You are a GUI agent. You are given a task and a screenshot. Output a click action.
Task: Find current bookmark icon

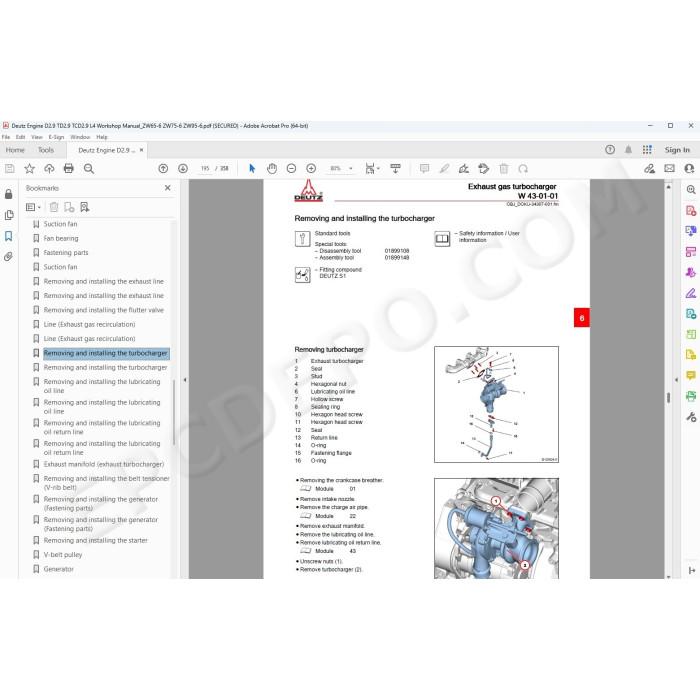point(84,207)
